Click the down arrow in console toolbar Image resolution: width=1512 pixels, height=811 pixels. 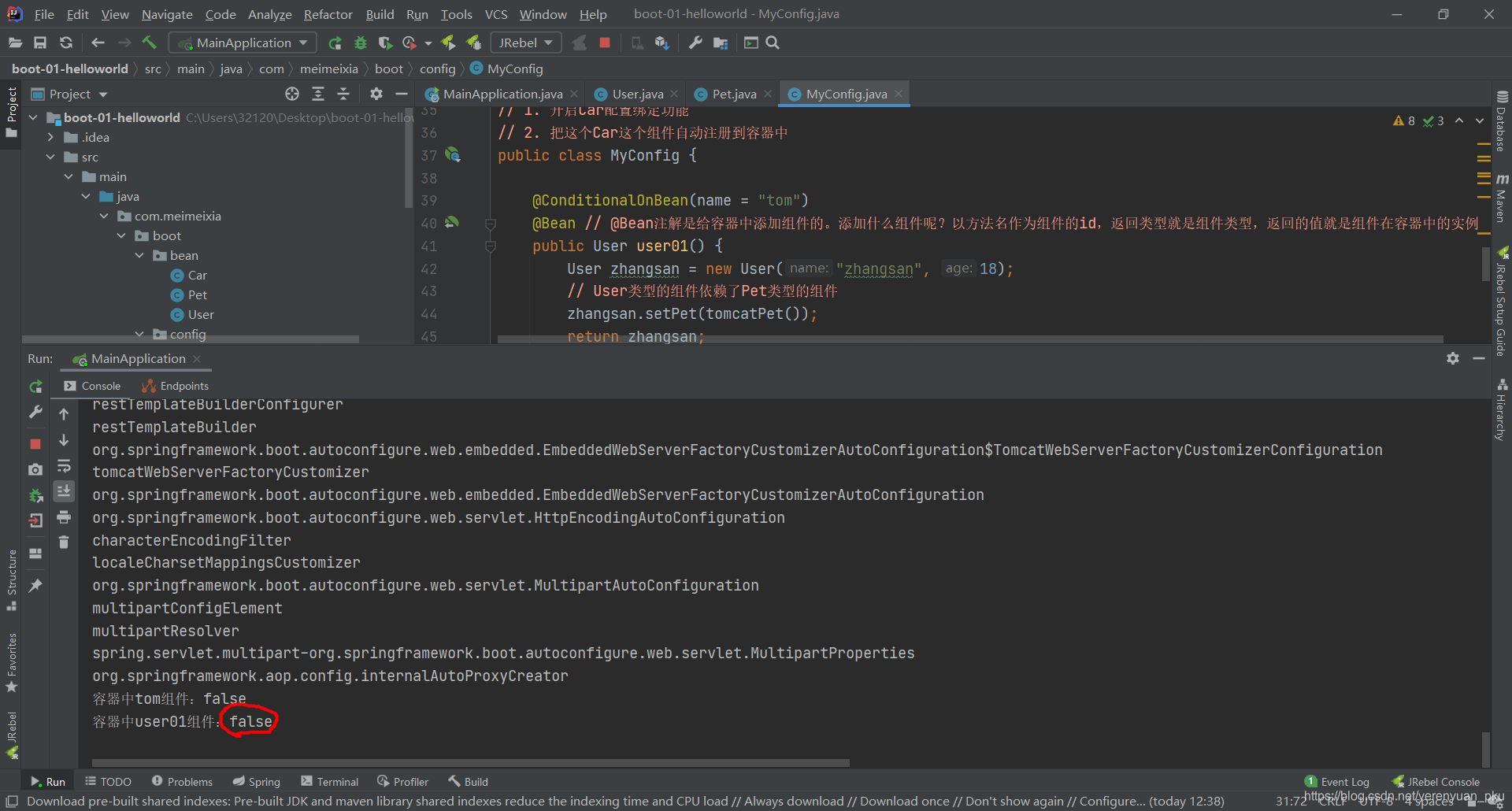click(64, 440)
